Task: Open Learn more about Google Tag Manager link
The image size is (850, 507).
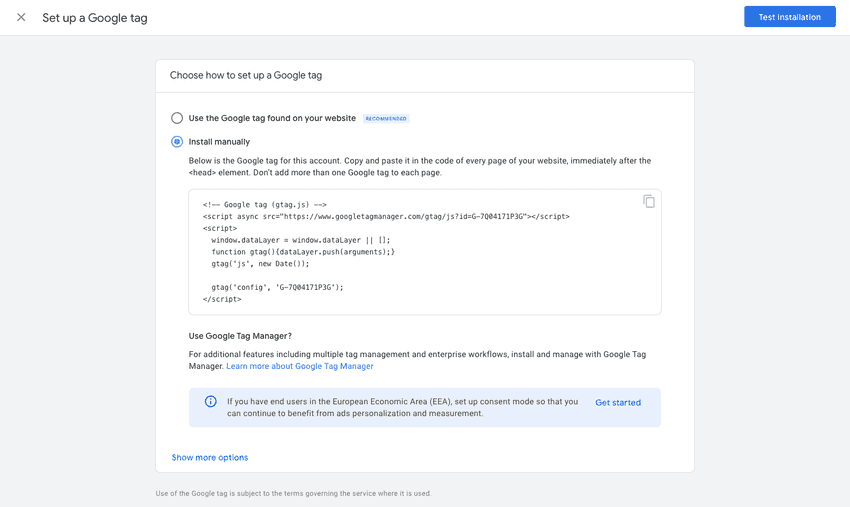Action: [300, 366]
